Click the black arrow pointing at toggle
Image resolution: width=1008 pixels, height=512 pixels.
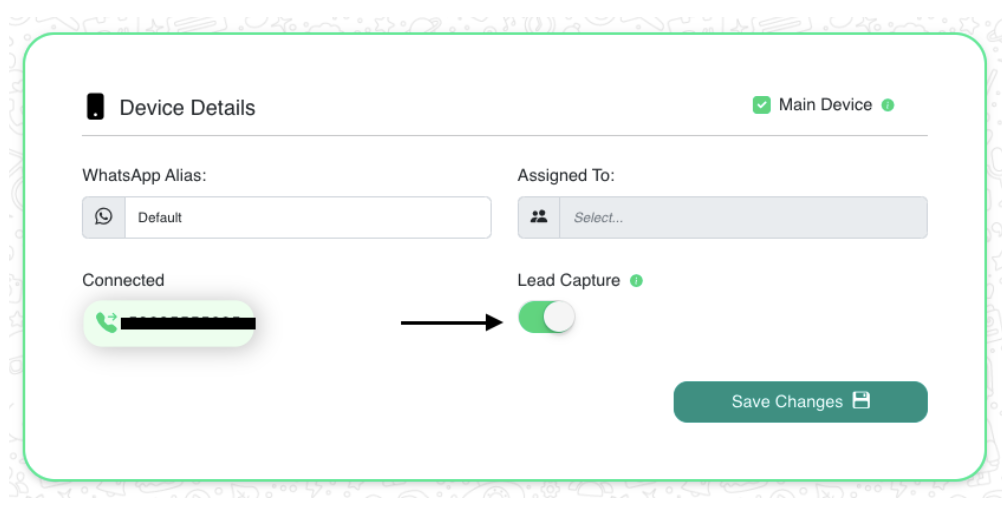[451, 322]
